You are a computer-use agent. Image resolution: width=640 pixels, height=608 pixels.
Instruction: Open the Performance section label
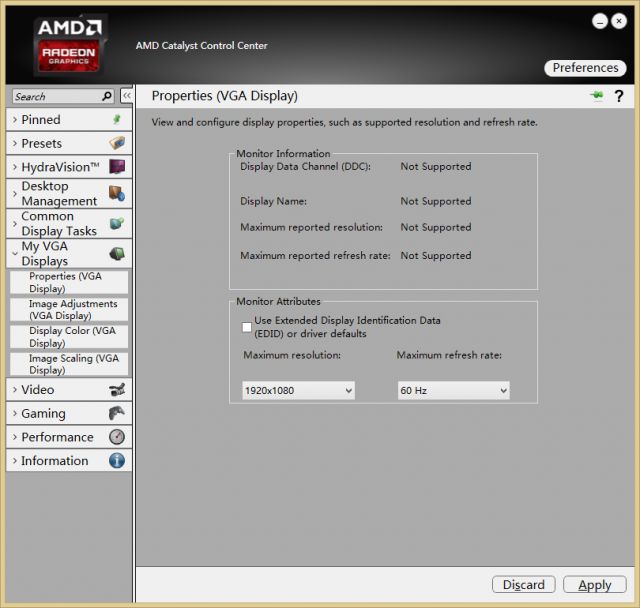pyautogui.click(x=58, y=437)
